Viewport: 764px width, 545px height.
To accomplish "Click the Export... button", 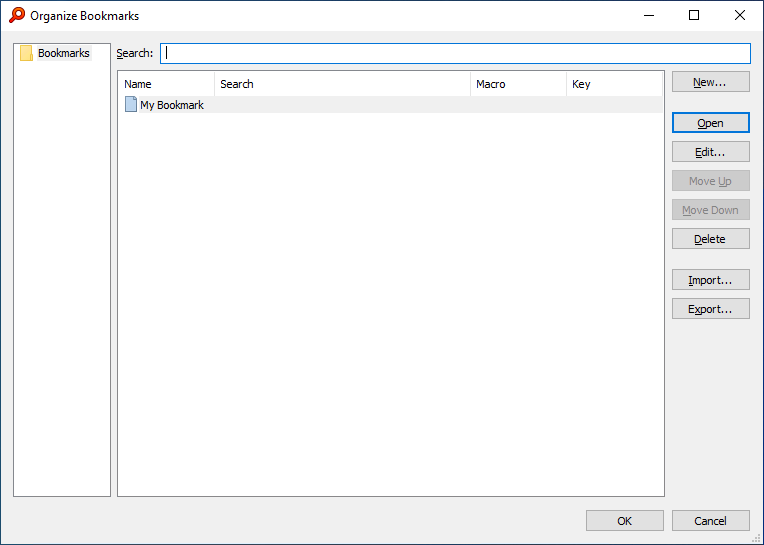I will pos(710,309).
